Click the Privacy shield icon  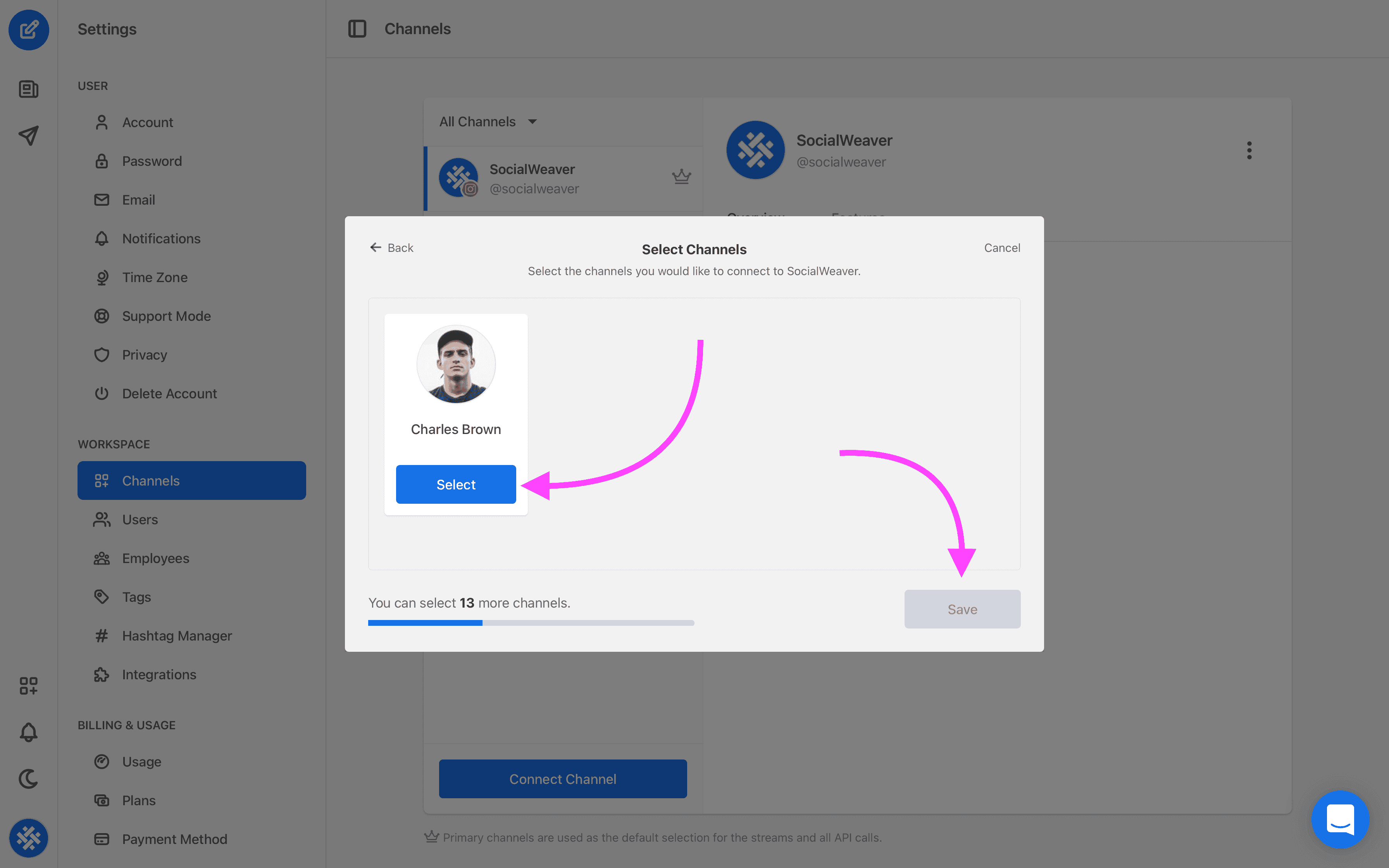coord(102,355)
